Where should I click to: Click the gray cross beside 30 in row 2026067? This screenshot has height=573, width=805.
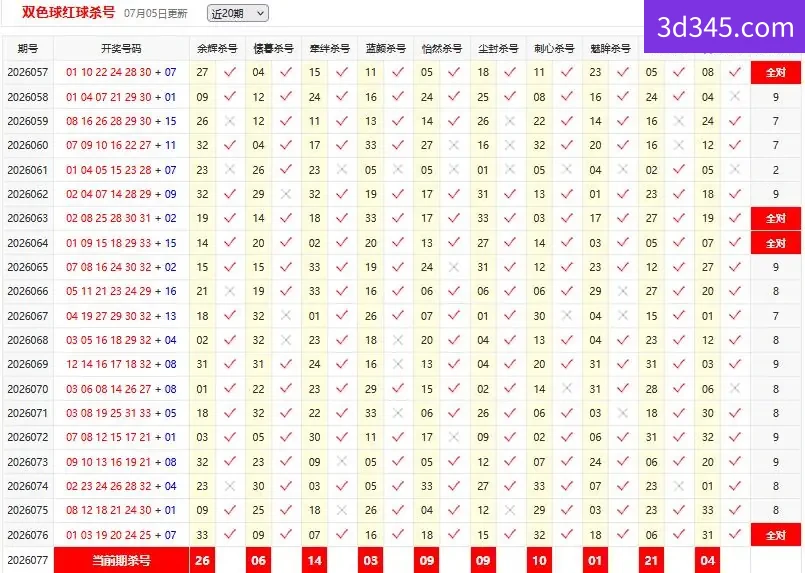[567, 316]
